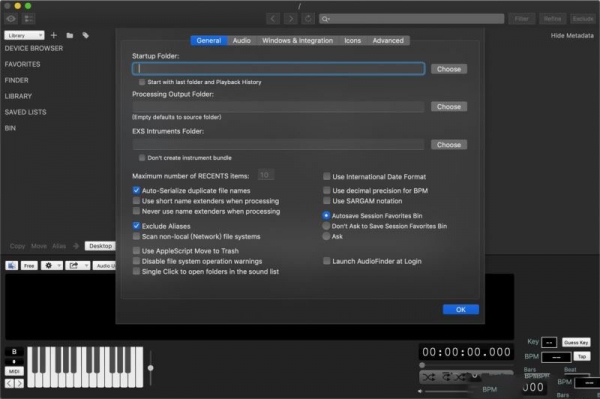Check Use AppleScript Move to Trash
Screen dimensions: 600x399
click(x=136, y=251)
